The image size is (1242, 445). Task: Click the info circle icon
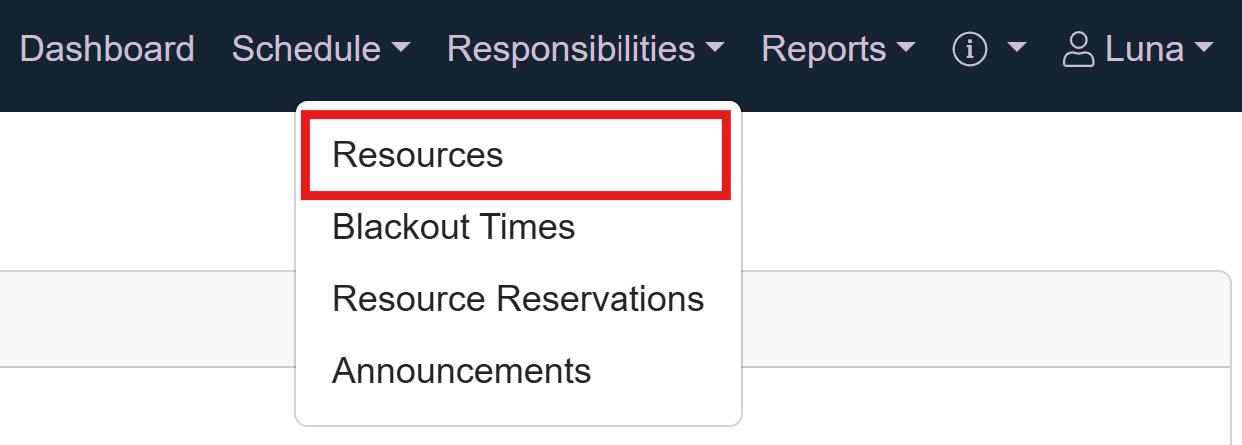click(969, 49)
